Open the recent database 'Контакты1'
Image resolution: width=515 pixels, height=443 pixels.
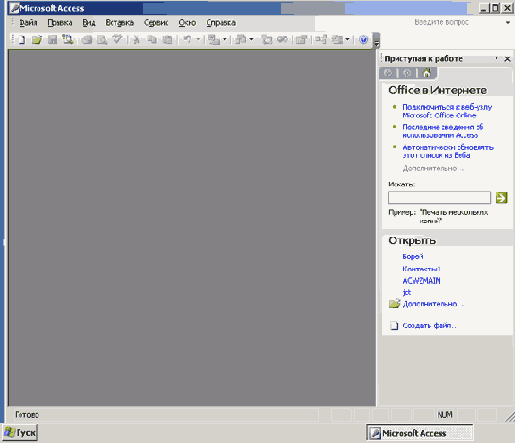click(x=421, y=269)
